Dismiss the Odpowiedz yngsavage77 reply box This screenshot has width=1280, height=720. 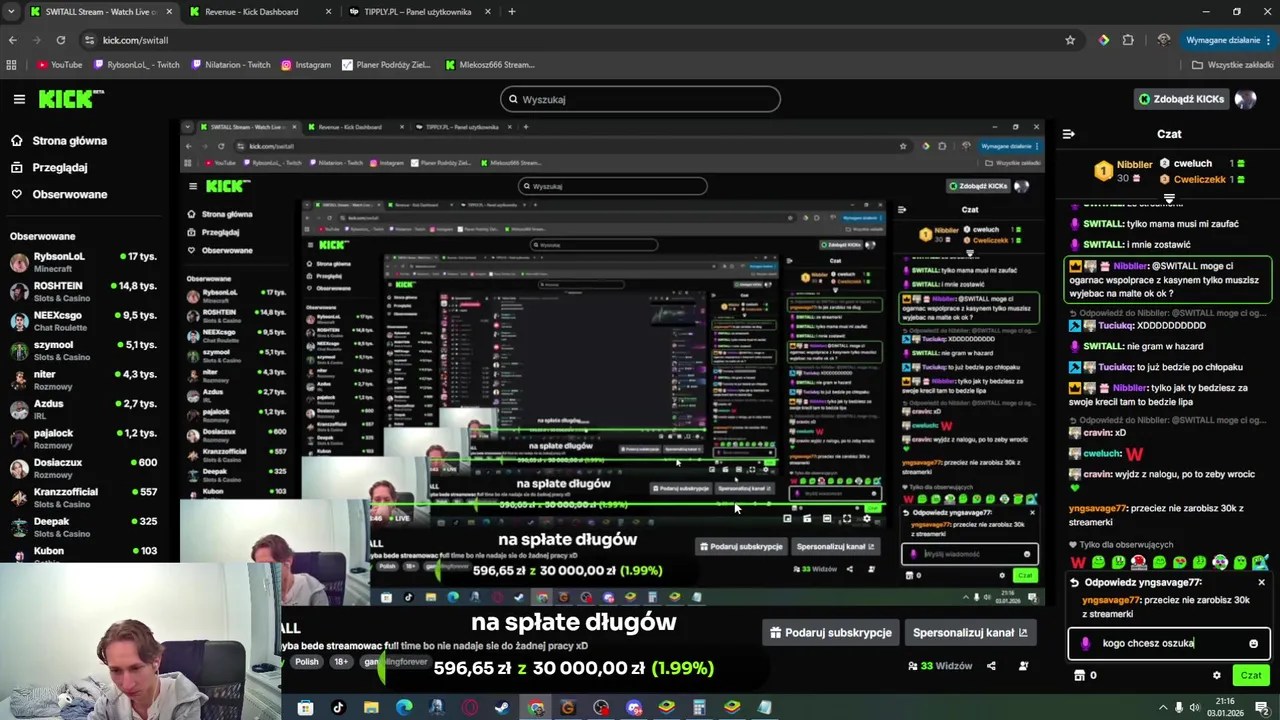(1261, 582)
